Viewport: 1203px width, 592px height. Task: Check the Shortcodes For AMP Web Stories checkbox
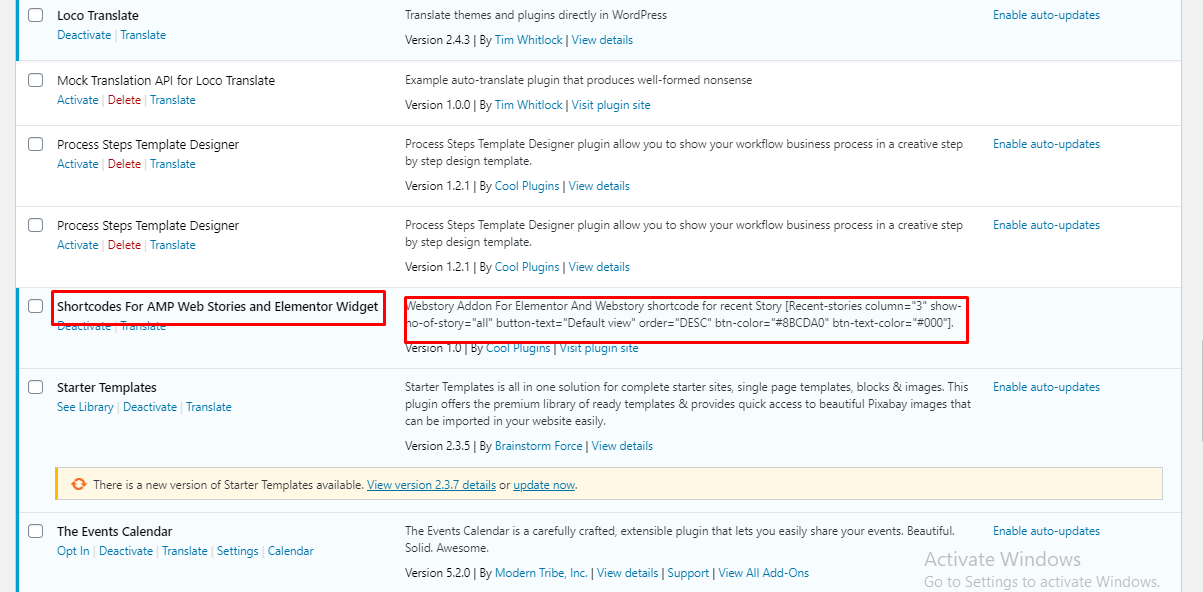coord(36,306)
